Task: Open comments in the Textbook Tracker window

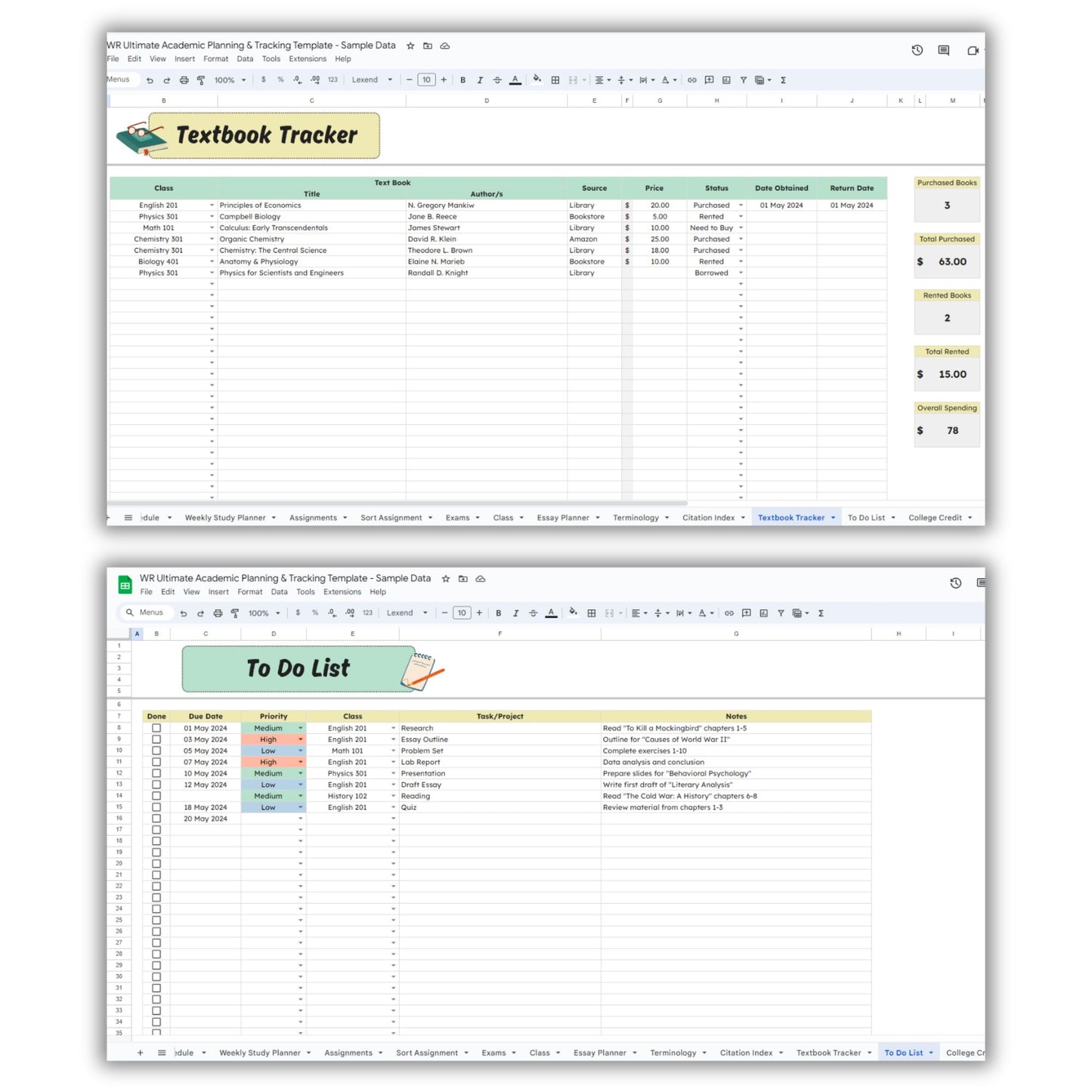Action: (943, 51)
